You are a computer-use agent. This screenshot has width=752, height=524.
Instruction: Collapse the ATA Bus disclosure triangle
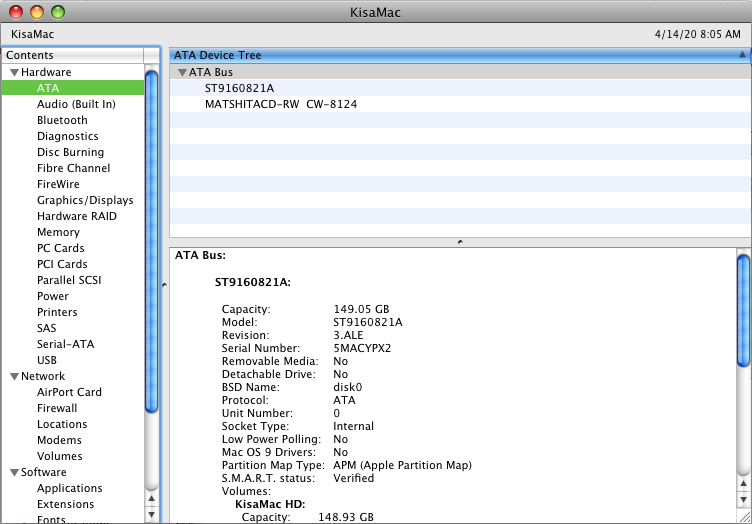(x=182, y=72)
